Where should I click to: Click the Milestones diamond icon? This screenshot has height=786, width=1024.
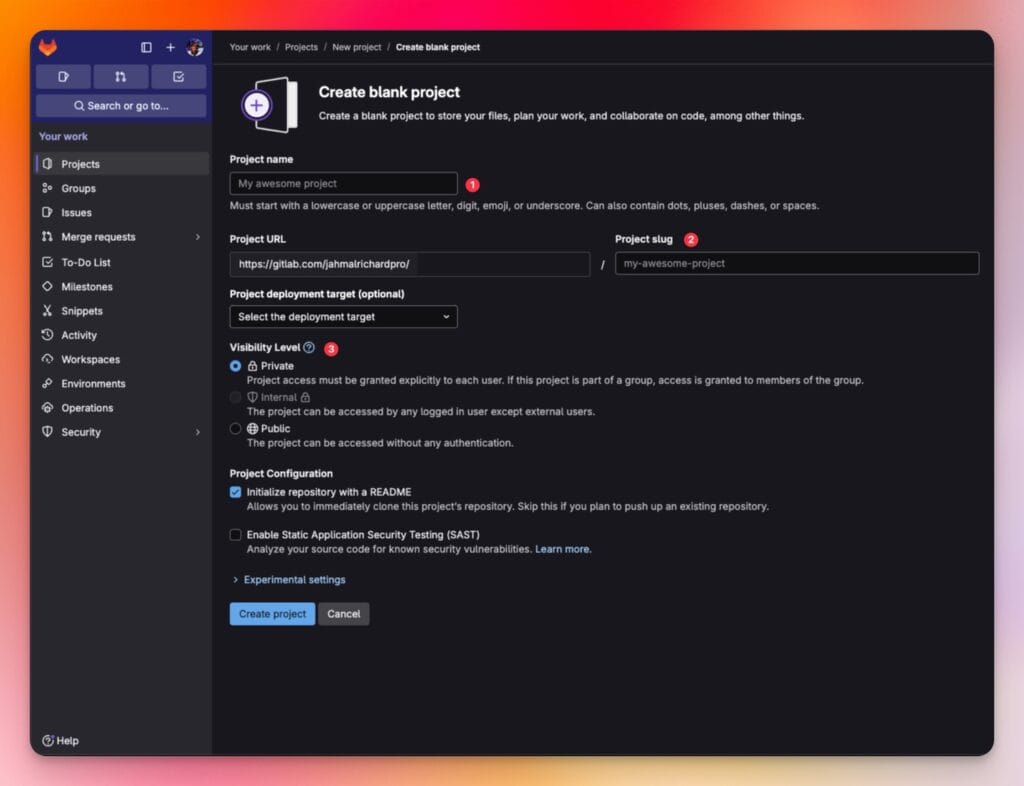47,286
